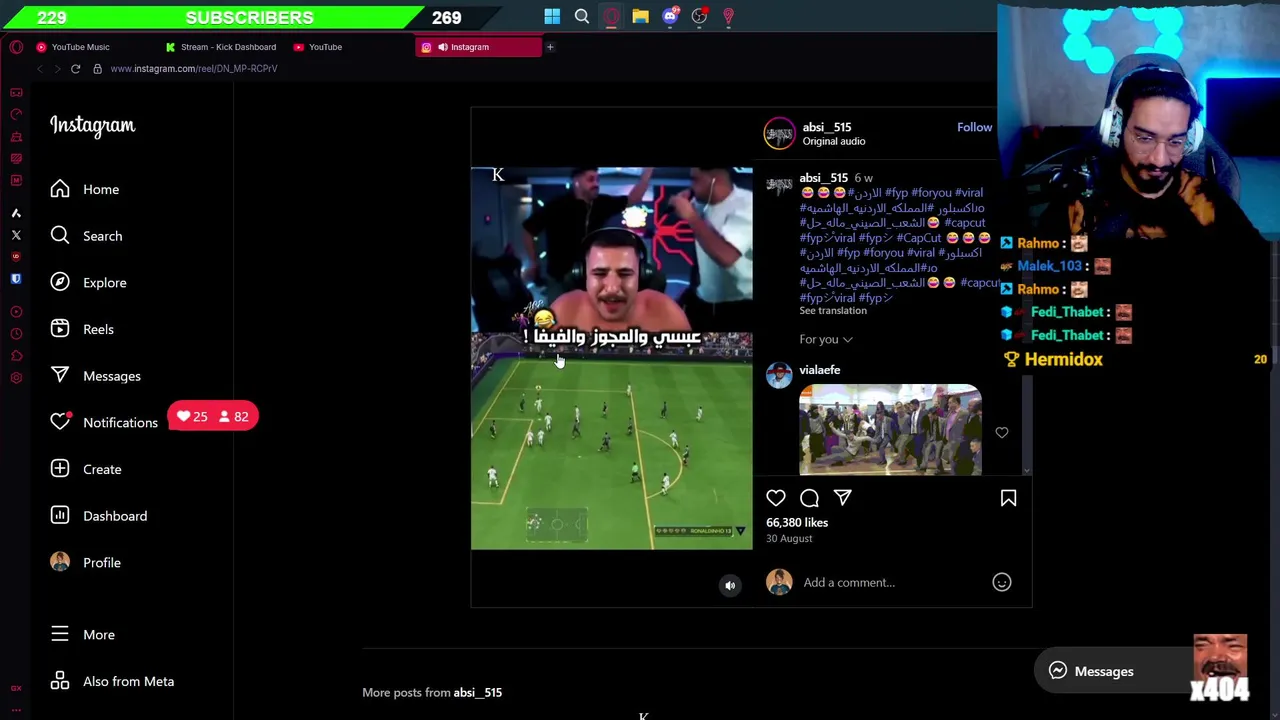Open the Explore compass in the sidebar
The height and width of the screenshot is (720, 1280).
click(x=60, y=282)
